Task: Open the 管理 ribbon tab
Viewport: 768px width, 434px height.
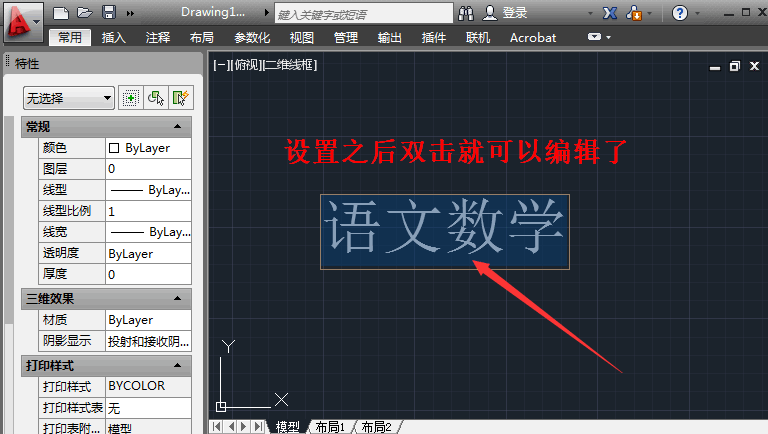Action: pos(346,37)
